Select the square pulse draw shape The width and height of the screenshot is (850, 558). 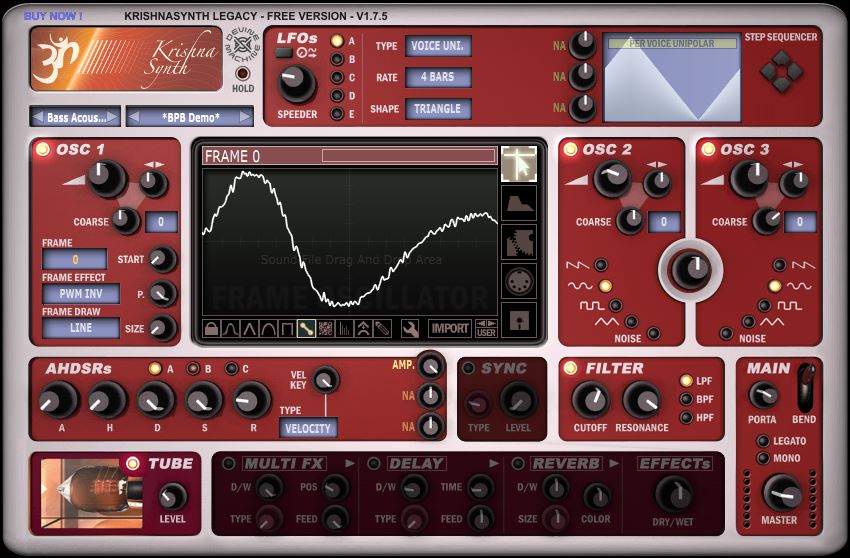(287, 328)
